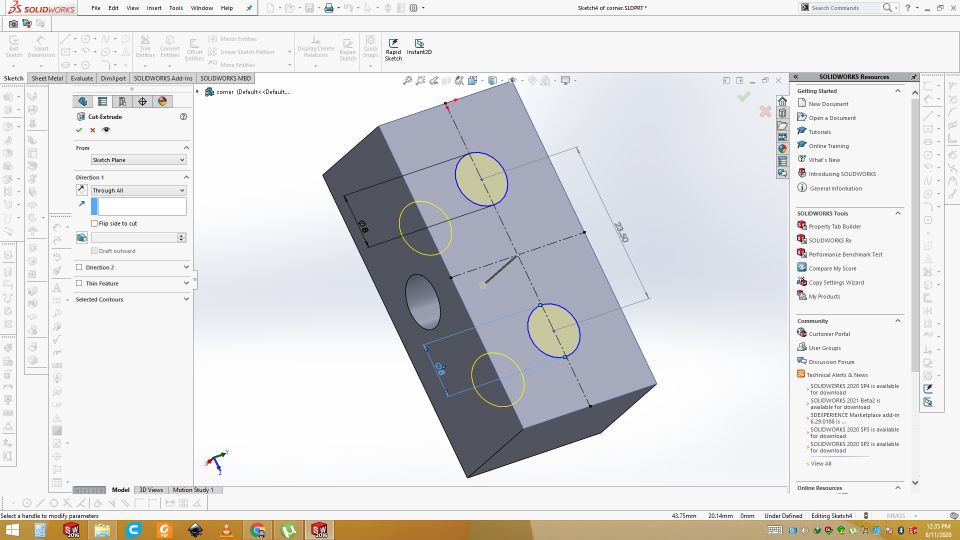
Task: Collapse the Getting Started section
Action: point(898,91)
